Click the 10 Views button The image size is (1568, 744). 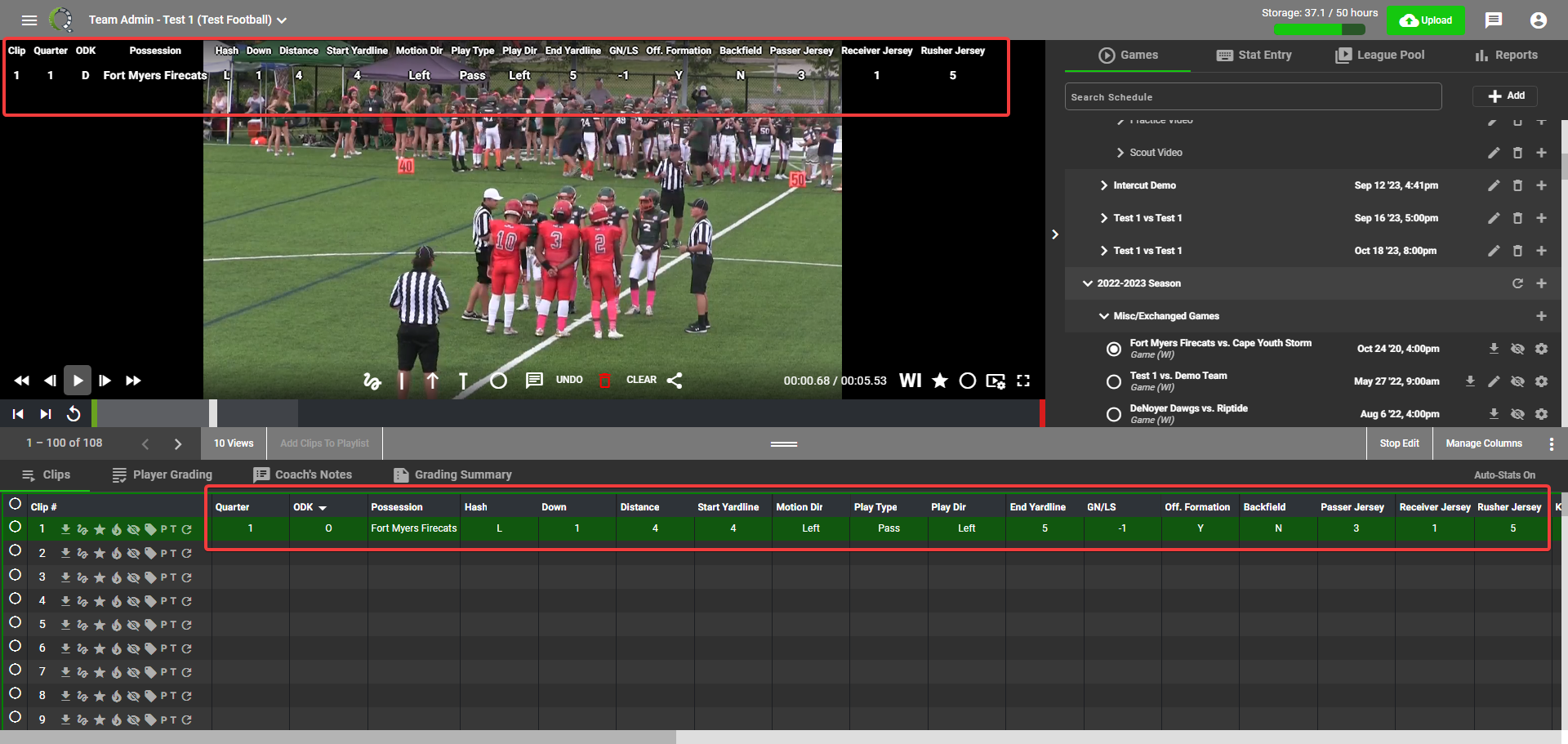pos(234,443)
